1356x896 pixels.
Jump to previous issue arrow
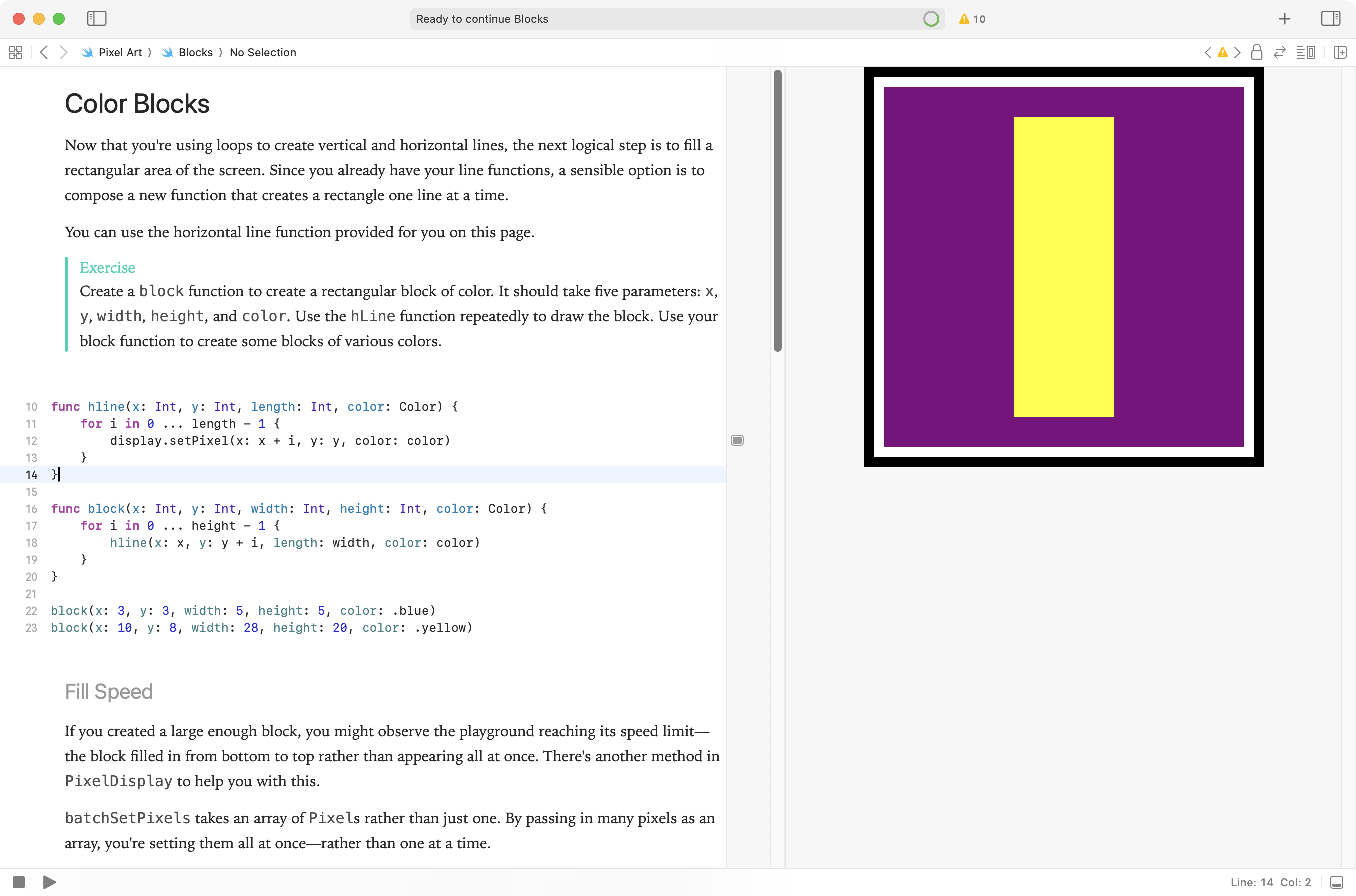pyautogui.click(x=1207, y=52)
